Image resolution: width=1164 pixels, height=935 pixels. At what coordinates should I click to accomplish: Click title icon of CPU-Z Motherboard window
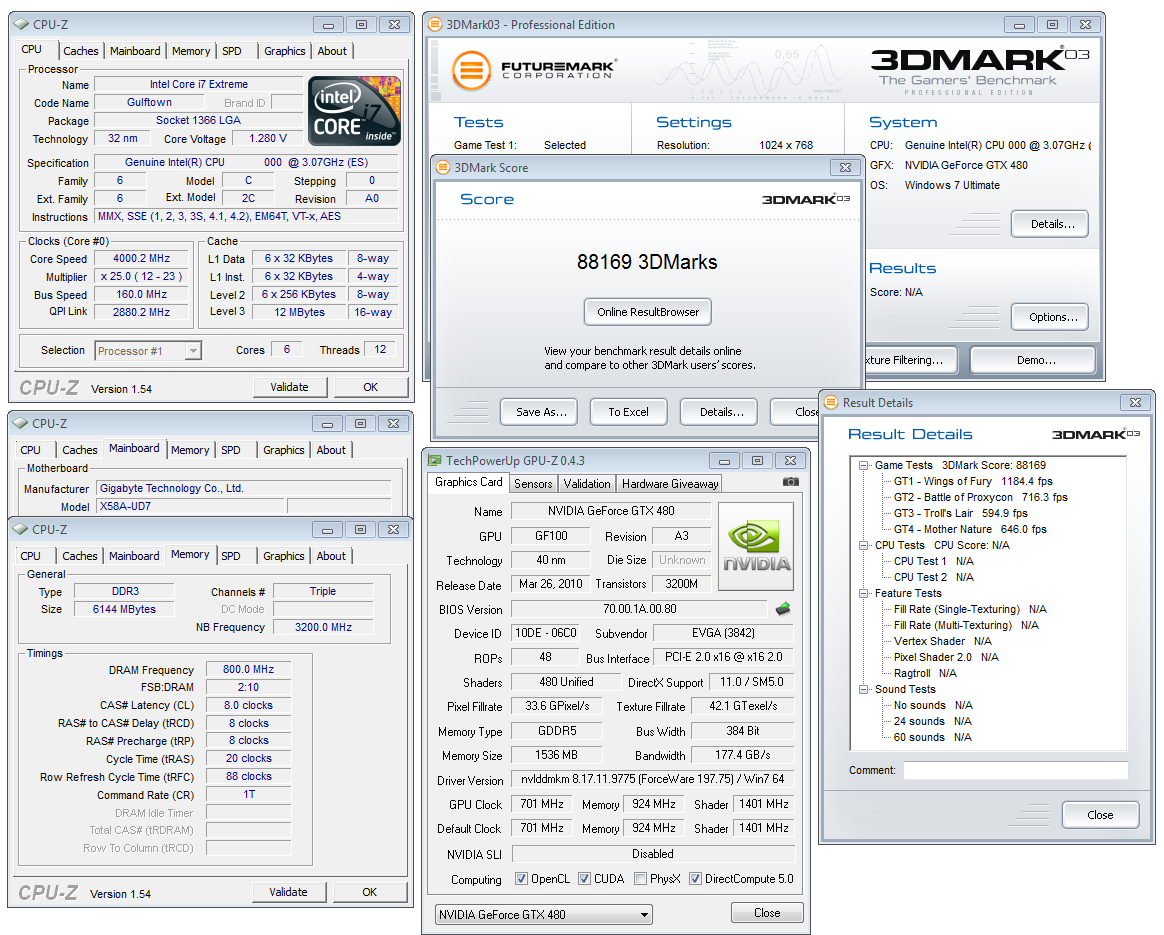[x=20, y=424]
